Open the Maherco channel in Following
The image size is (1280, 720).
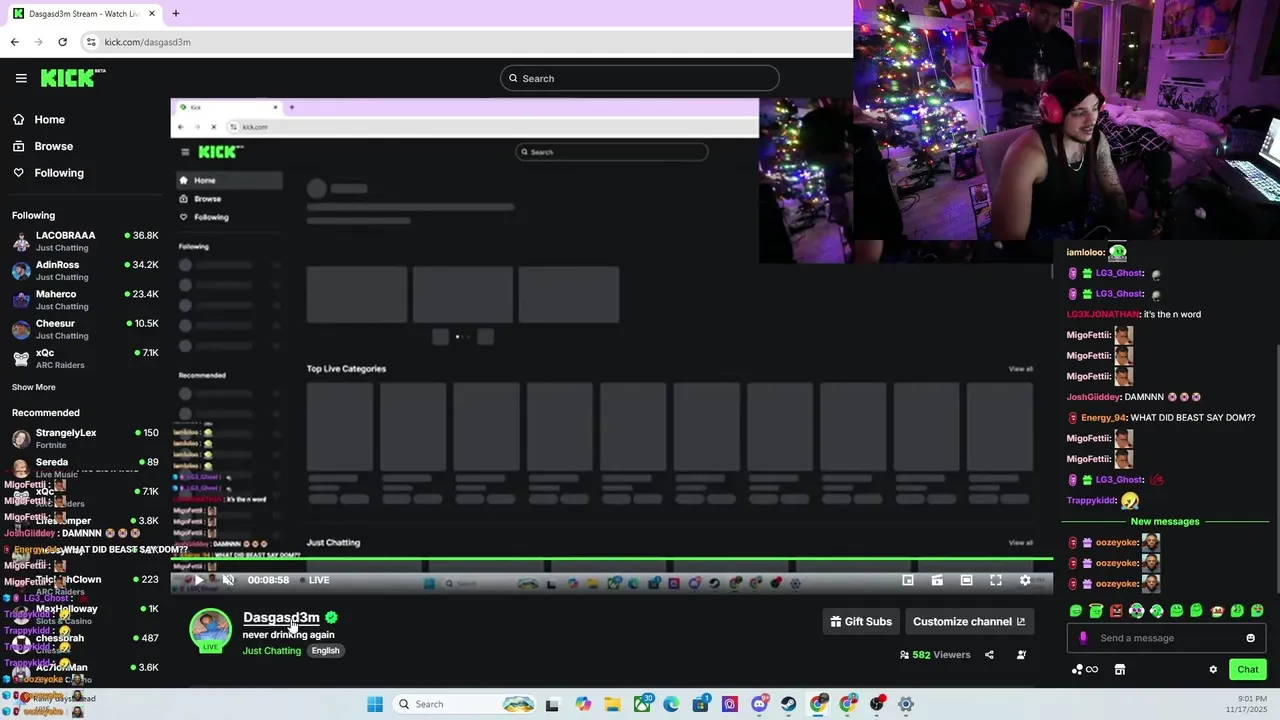(x=85, y=300)
